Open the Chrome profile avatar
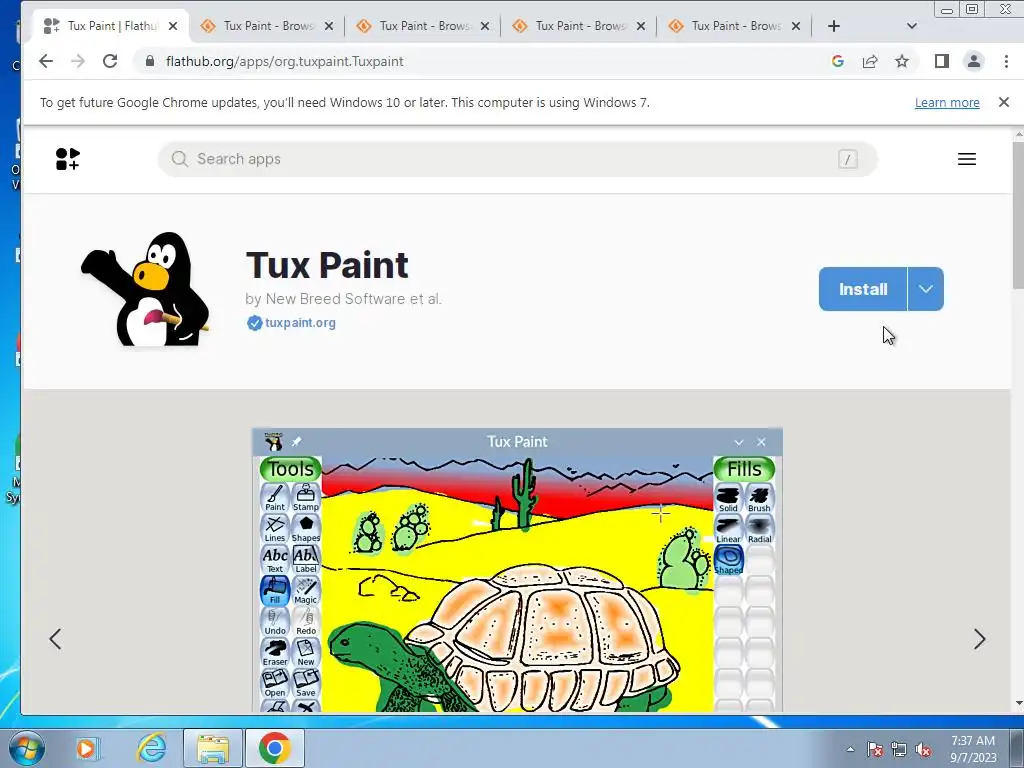Image resolution: width=1024 pixels, height=768 pixels. coord(974,61)
